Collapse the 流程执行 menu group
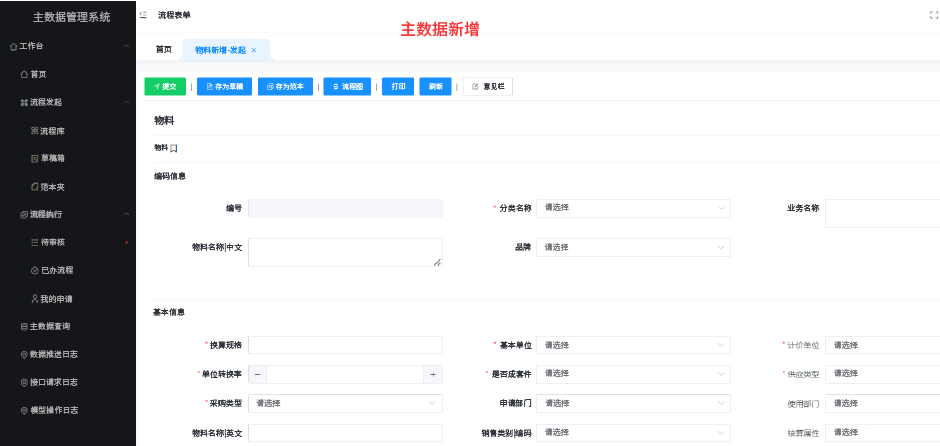Viewport: 940px width, 446px height. [126, 214]
